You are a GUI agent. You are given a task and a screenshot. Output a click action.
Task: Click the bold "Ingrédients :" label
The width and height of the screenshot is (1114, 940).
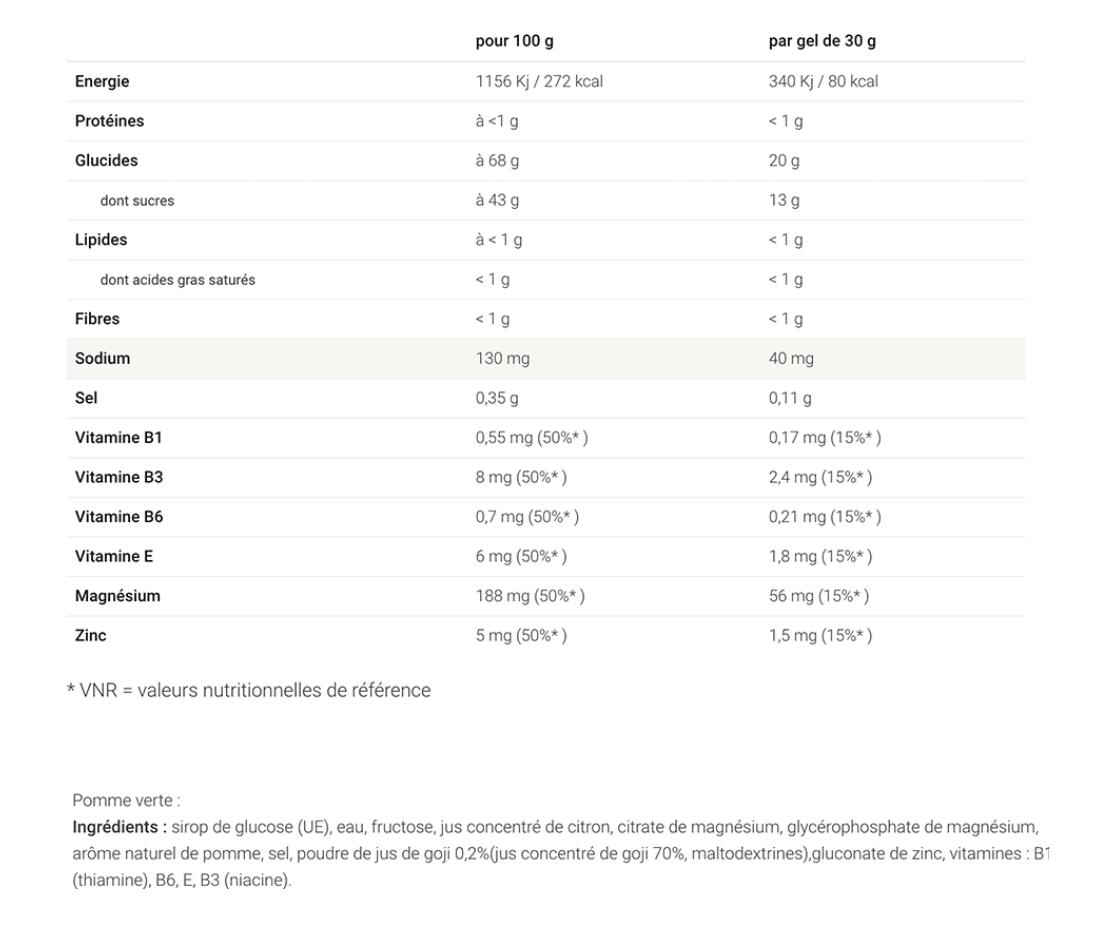click(x=120, y=826)
